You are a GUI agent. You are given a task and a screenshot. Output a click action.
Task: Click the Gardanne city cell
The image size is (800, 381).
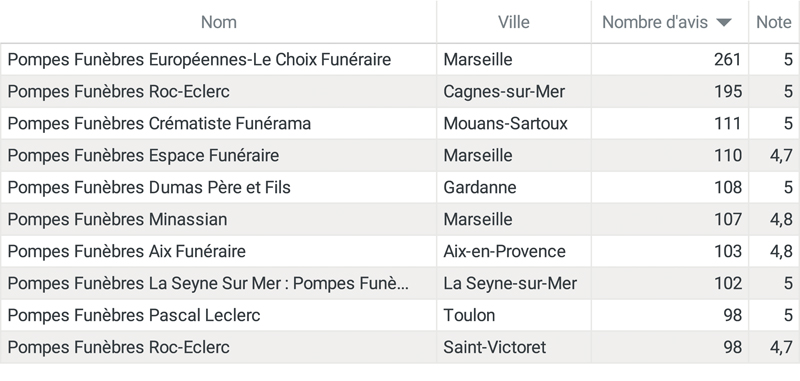coord(514,188)
